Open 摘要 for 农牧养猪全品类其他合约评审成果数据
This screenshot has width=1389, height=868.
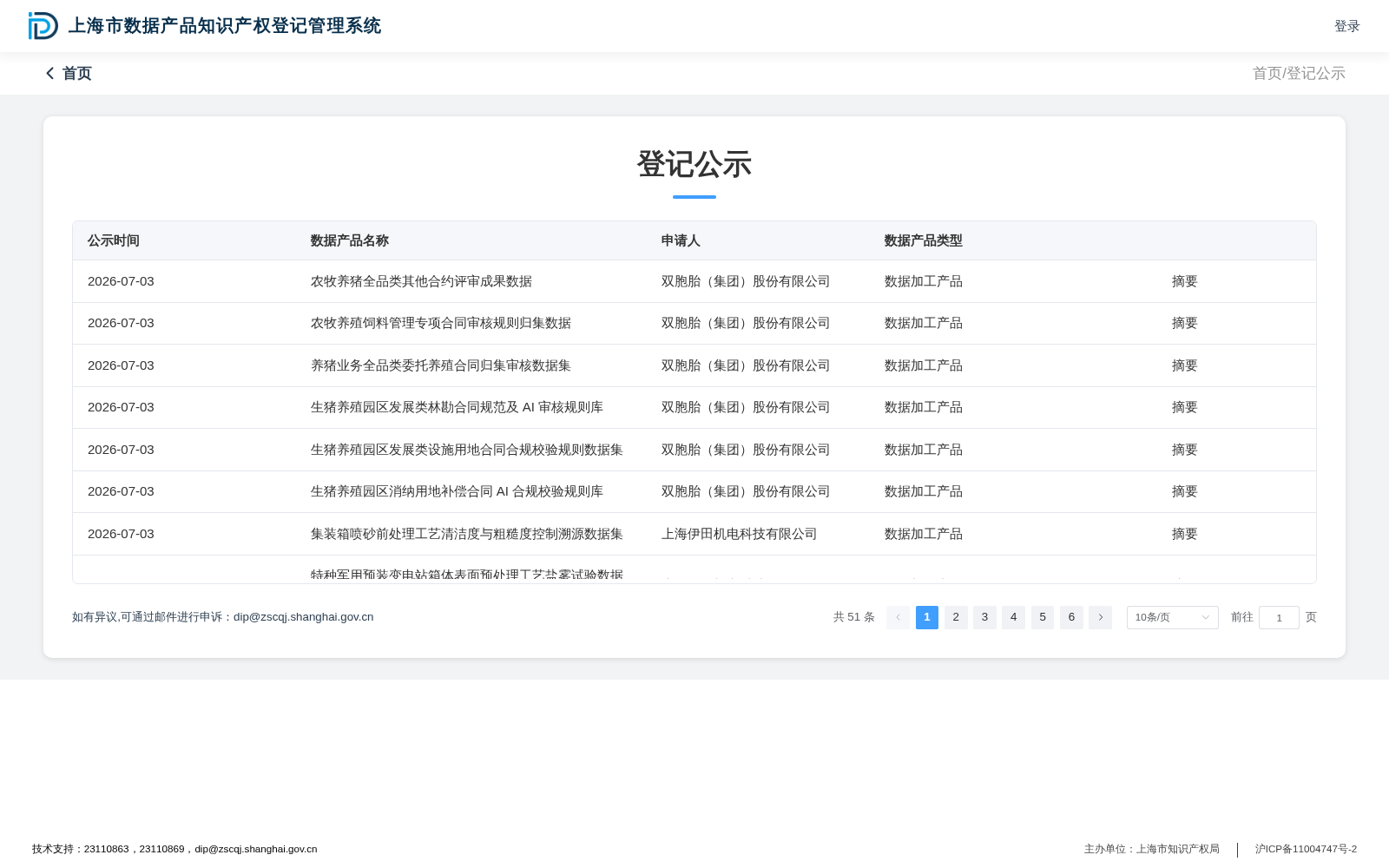pos(1184,281)
